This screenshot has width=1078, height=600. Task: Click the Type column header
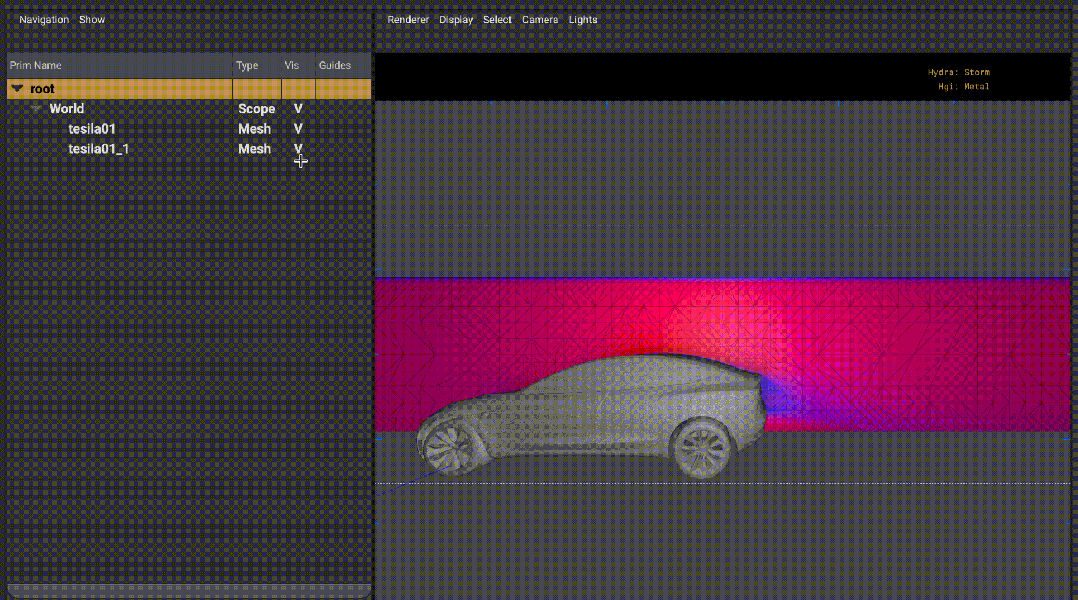coord(247,66)
